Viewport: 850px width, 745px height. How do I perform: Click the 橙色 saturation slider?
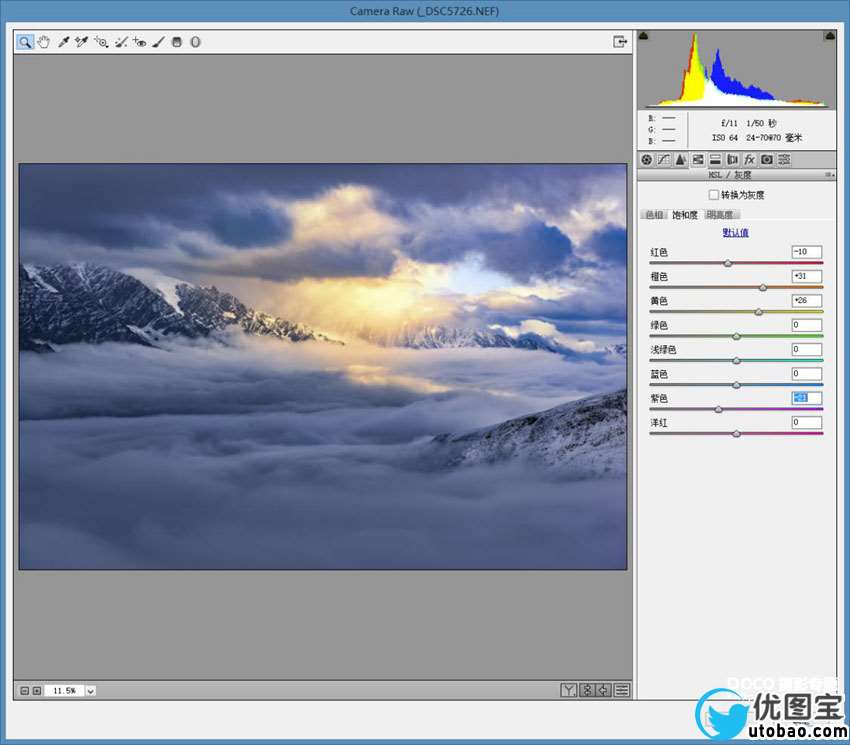click(x=762, y=287)
